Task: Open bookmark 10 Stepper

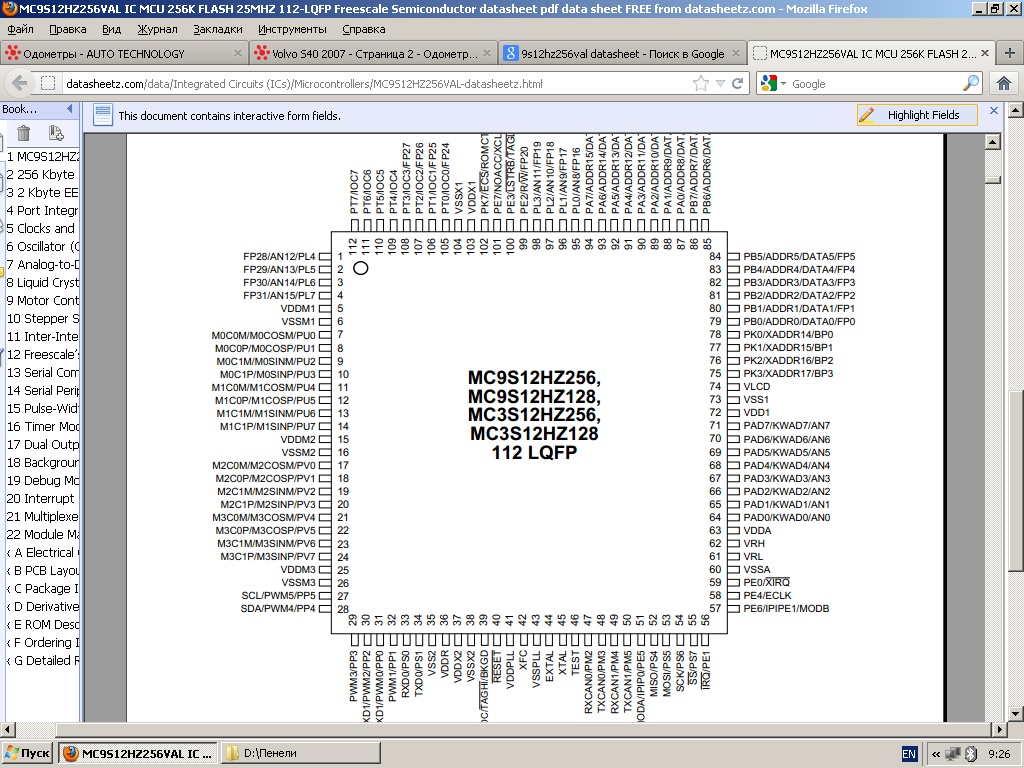Action: (41, 319)
